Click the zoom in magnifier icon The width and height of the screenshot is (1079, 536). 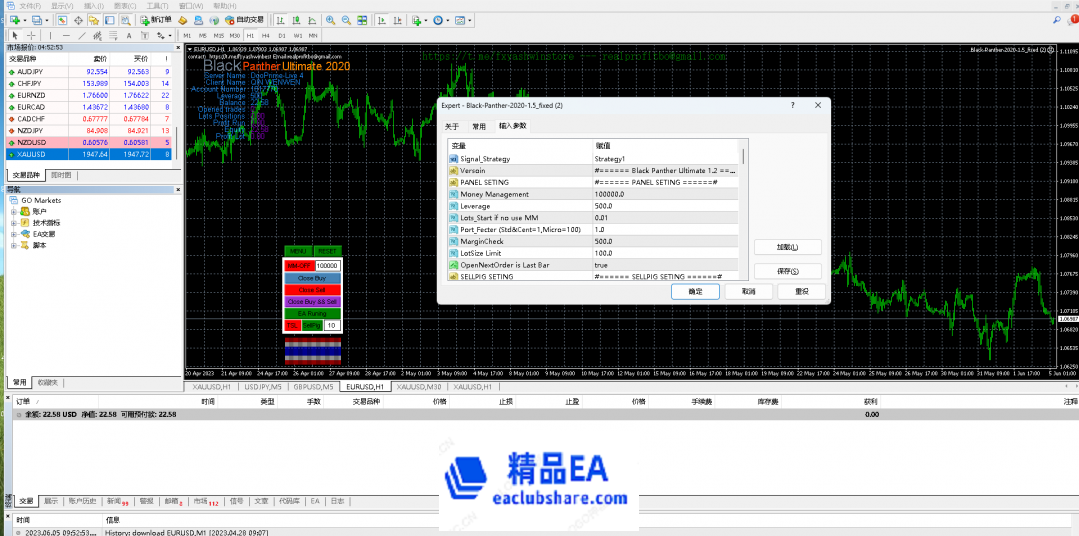click(330, 20)
